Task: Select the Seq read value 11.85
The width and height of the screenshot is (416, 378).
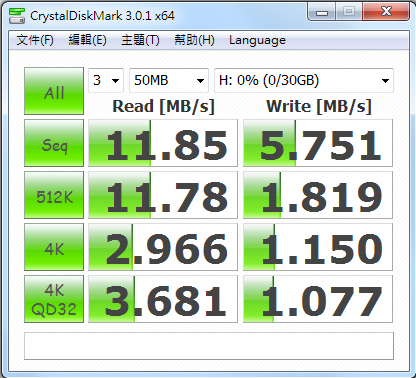Action: (x=163, y=143)
